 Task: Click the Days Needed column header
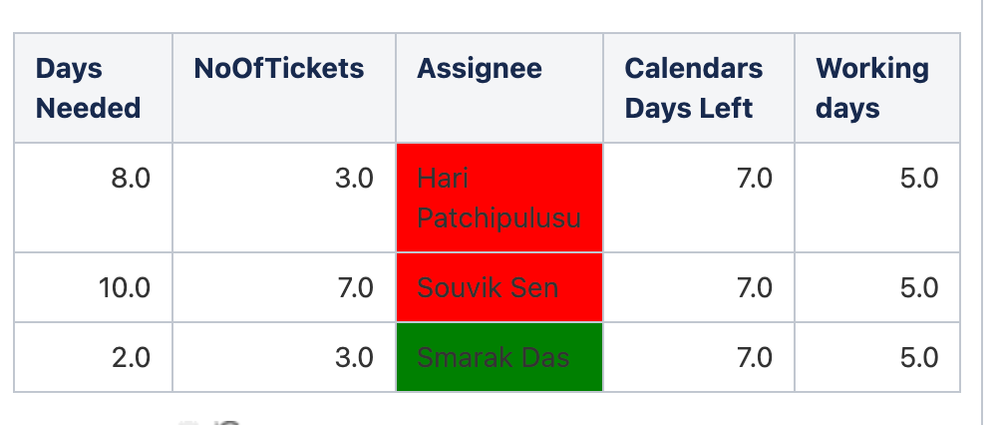coord(93,88)
